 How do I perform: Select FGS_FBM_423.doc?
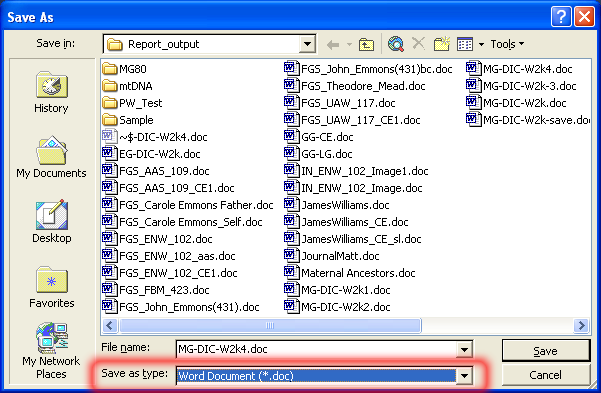[x=156, y=290]
